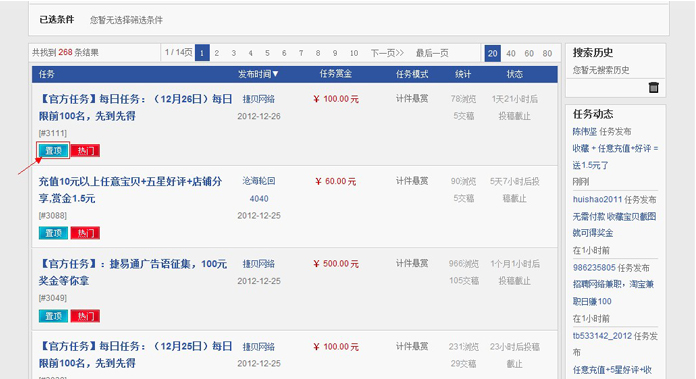Click ¥60.00元 reward amount
Image resolution: width=696 pixels, height=379 pixels.
(x=336, y=182)
